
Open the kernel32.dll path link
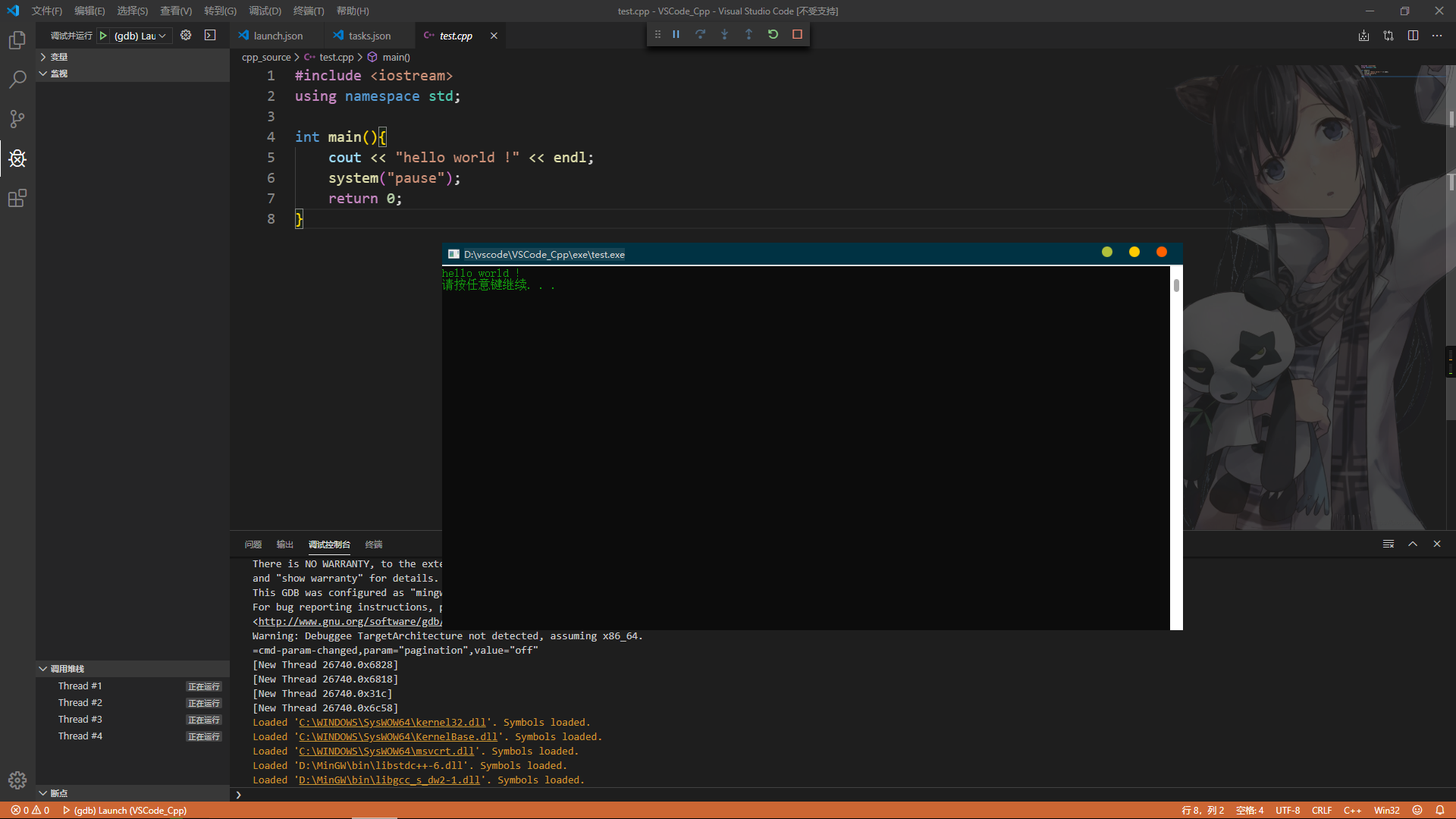(x=392, y=723)
